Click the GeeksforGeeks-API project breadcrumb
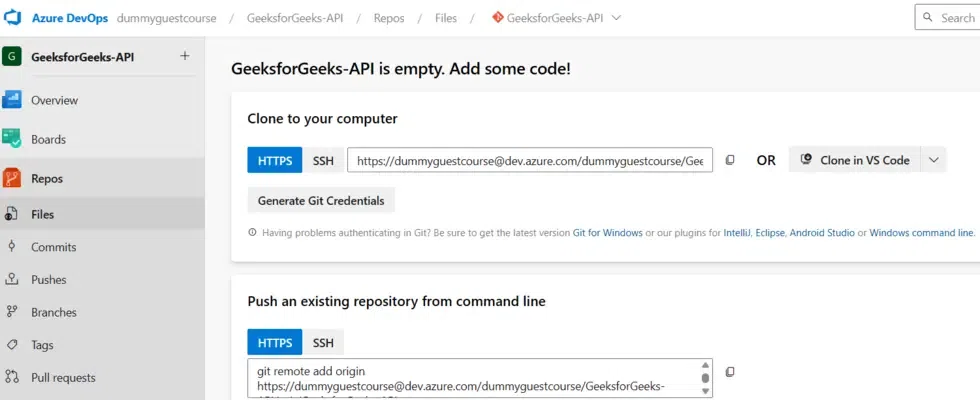This screenshot has height=400, width=980. [295, 18]
